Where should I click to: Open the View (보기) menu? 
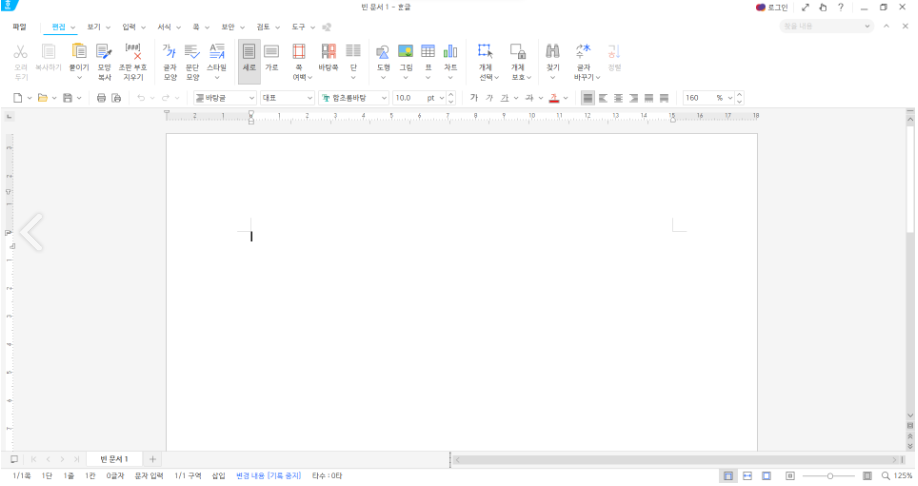(x=94, y=27)
